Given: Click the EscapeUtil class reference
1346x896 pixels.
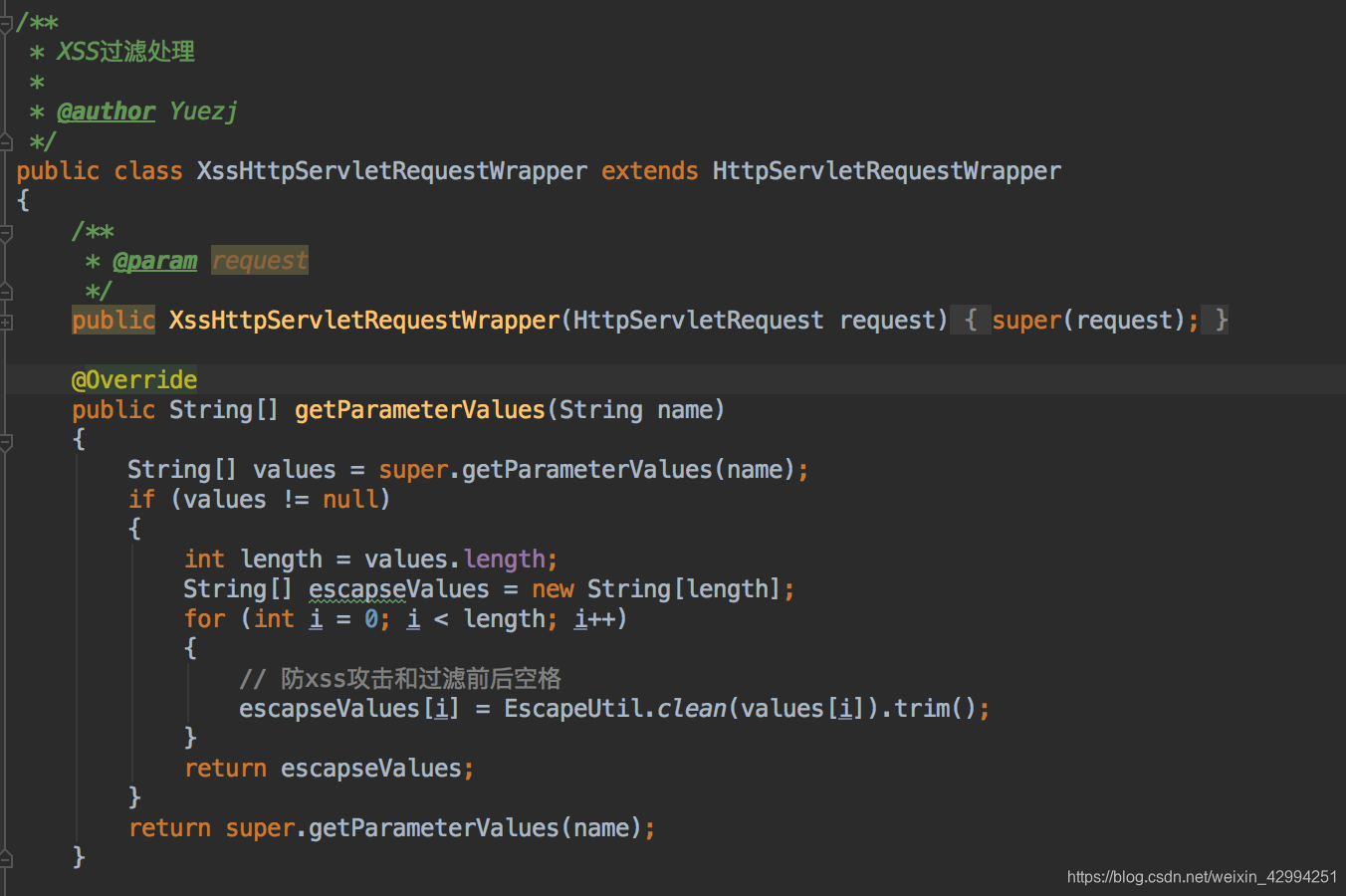Looking at the screenshot, I should [x=573, y=709].
